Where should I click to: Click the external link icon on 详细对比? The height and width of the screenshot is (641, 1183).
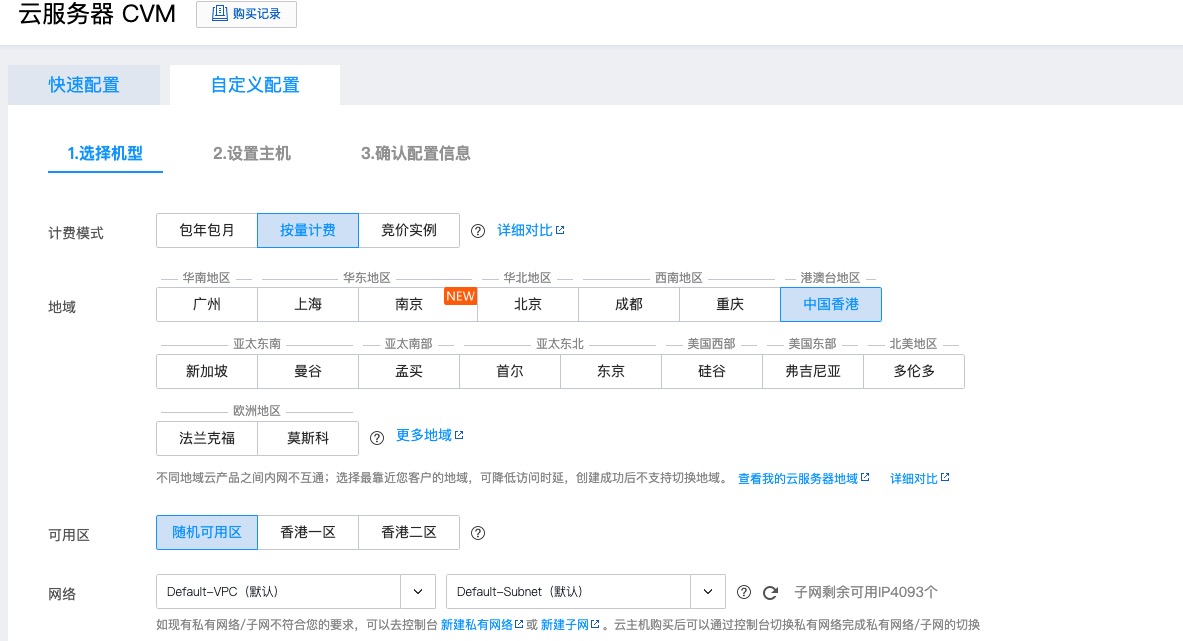point(559,228)
